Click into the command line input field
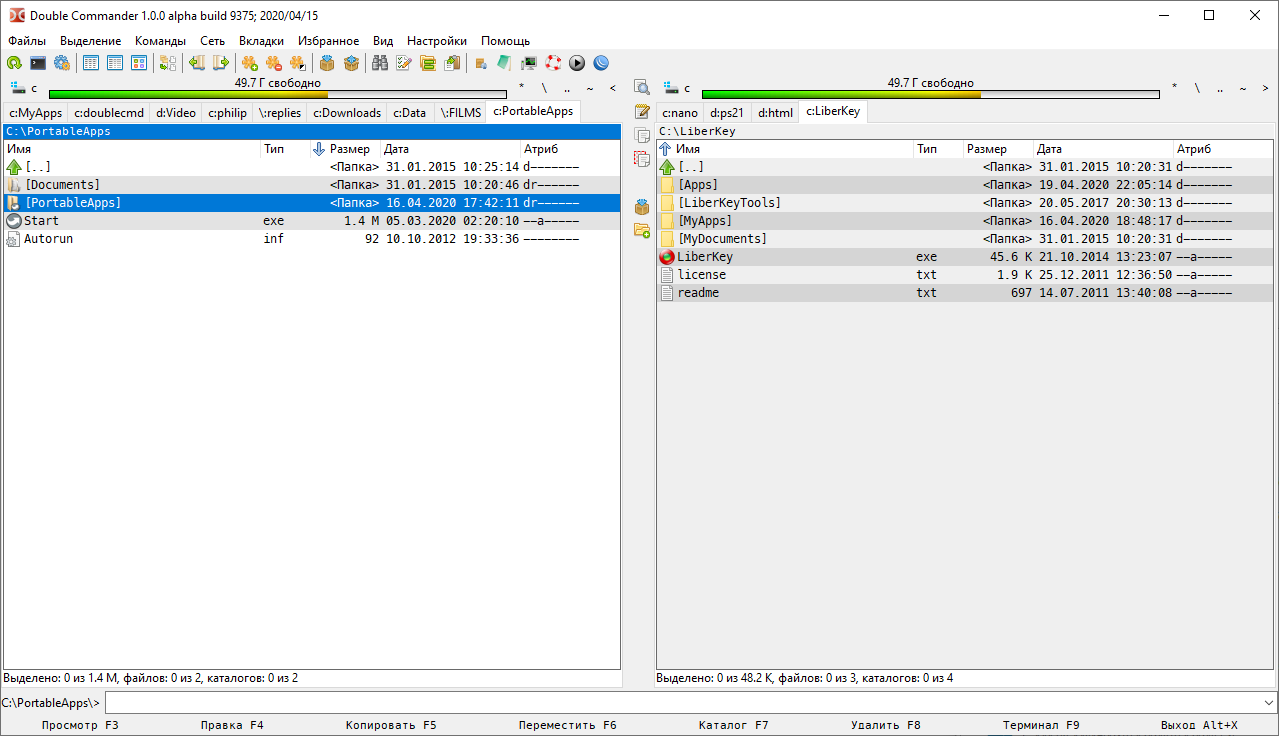Viewport: 1279px width, 736px height. coord(680,702)
